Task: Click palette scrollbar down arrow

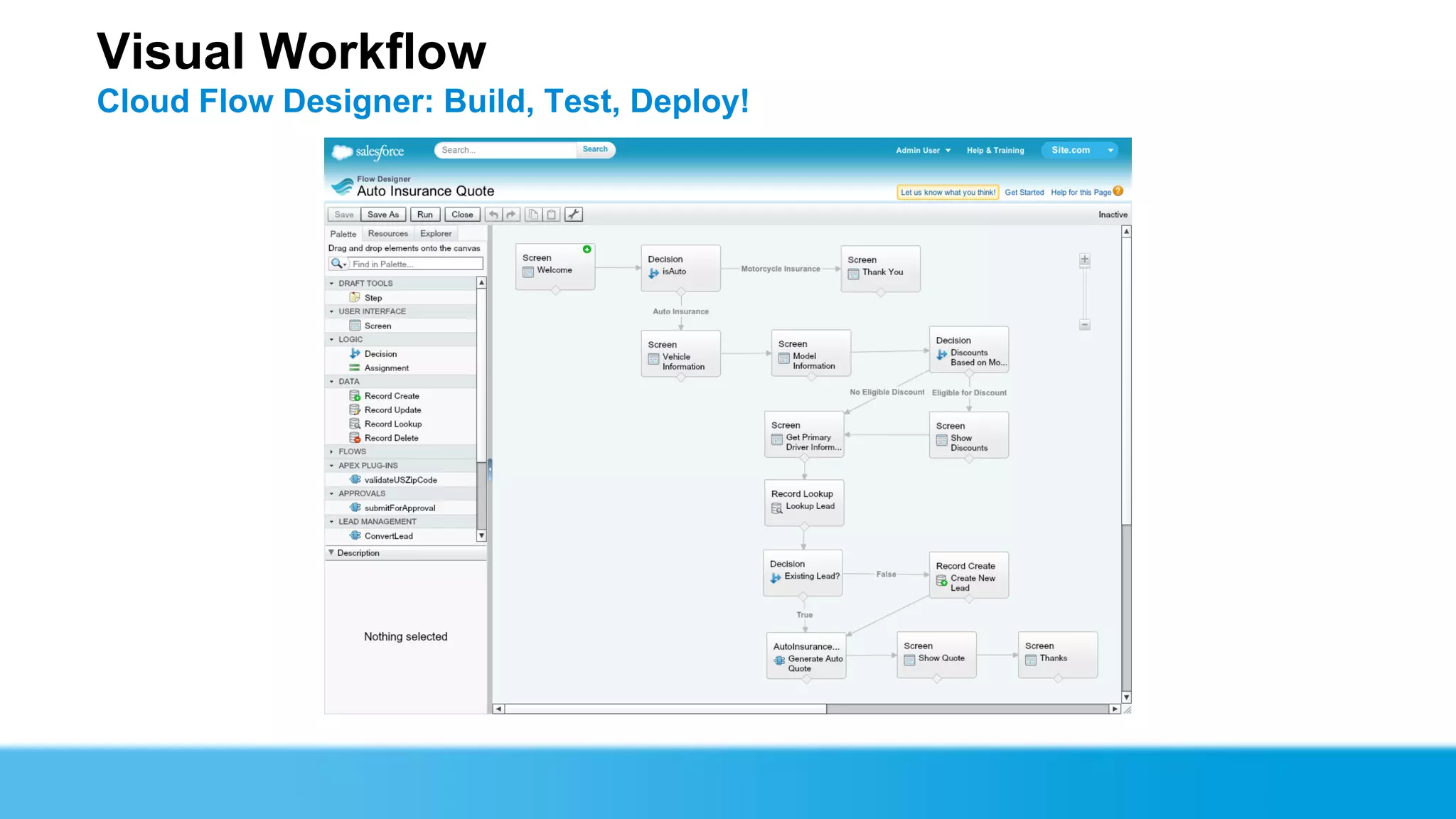Action: [x=481, y=535]
